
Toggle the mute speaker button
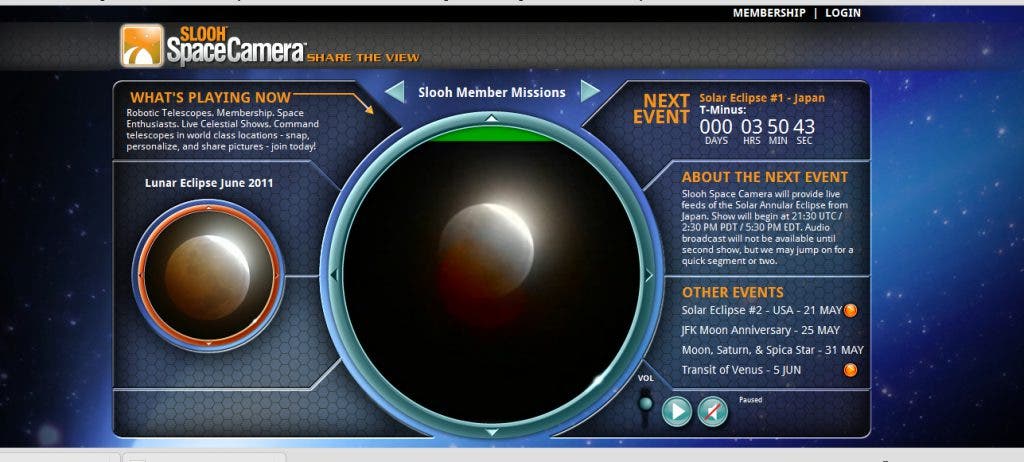point(713,411)
